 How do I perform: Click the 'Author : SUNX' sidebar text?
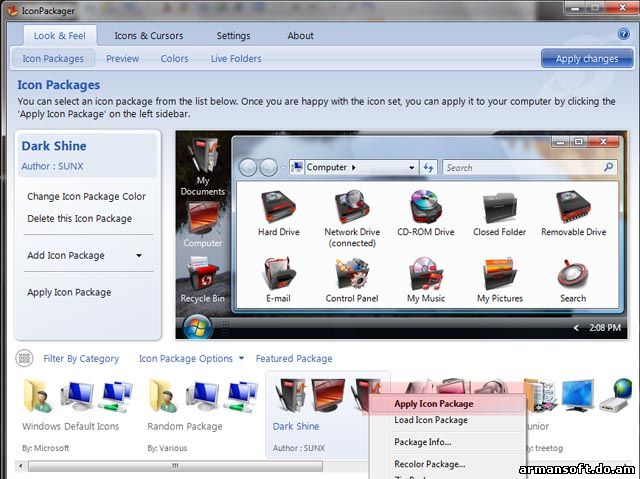(x=52, y=166)
